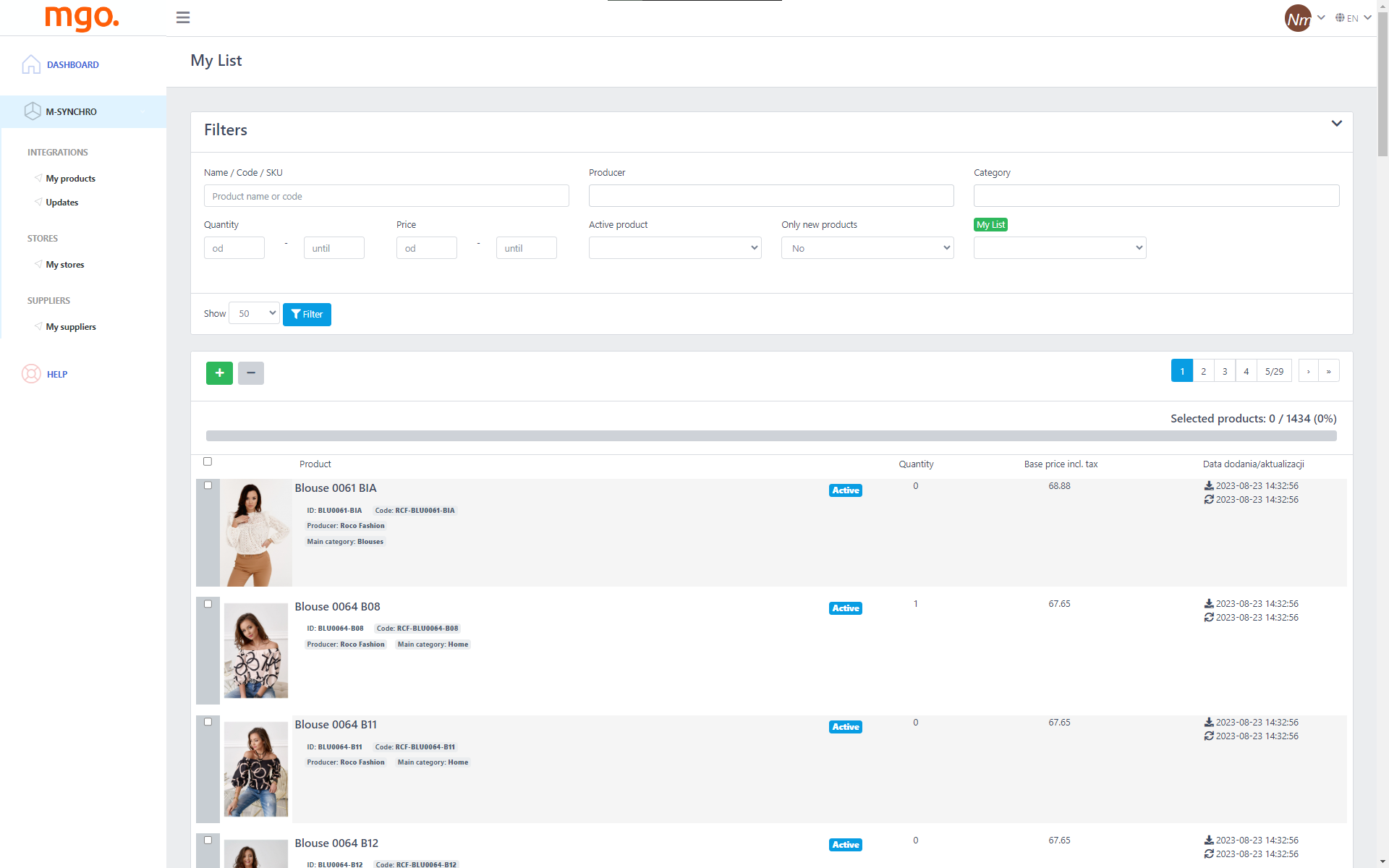Screen dimensions: 1389x868
Task: Click download-date icon for Blouse 0064 B08
Action: 1209,604
